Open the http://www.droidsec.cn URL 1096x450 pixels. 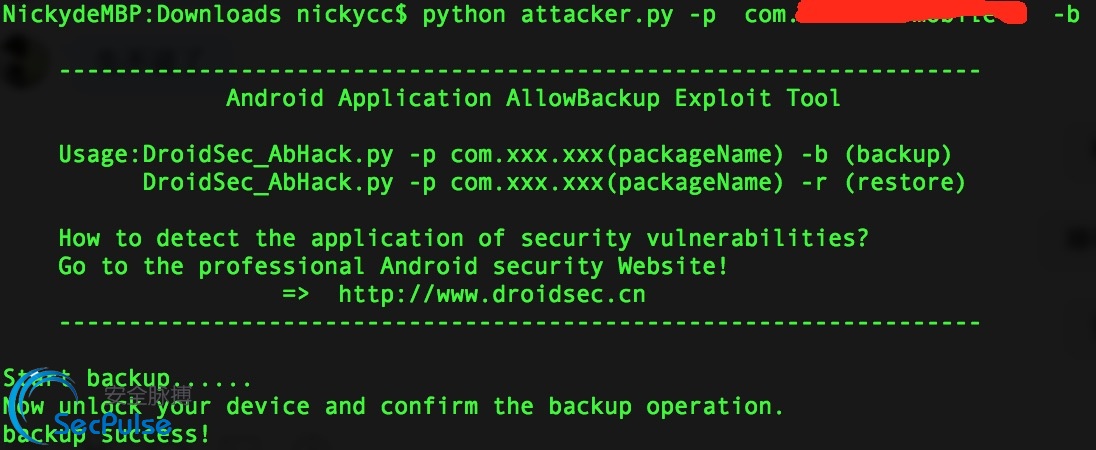492,294
